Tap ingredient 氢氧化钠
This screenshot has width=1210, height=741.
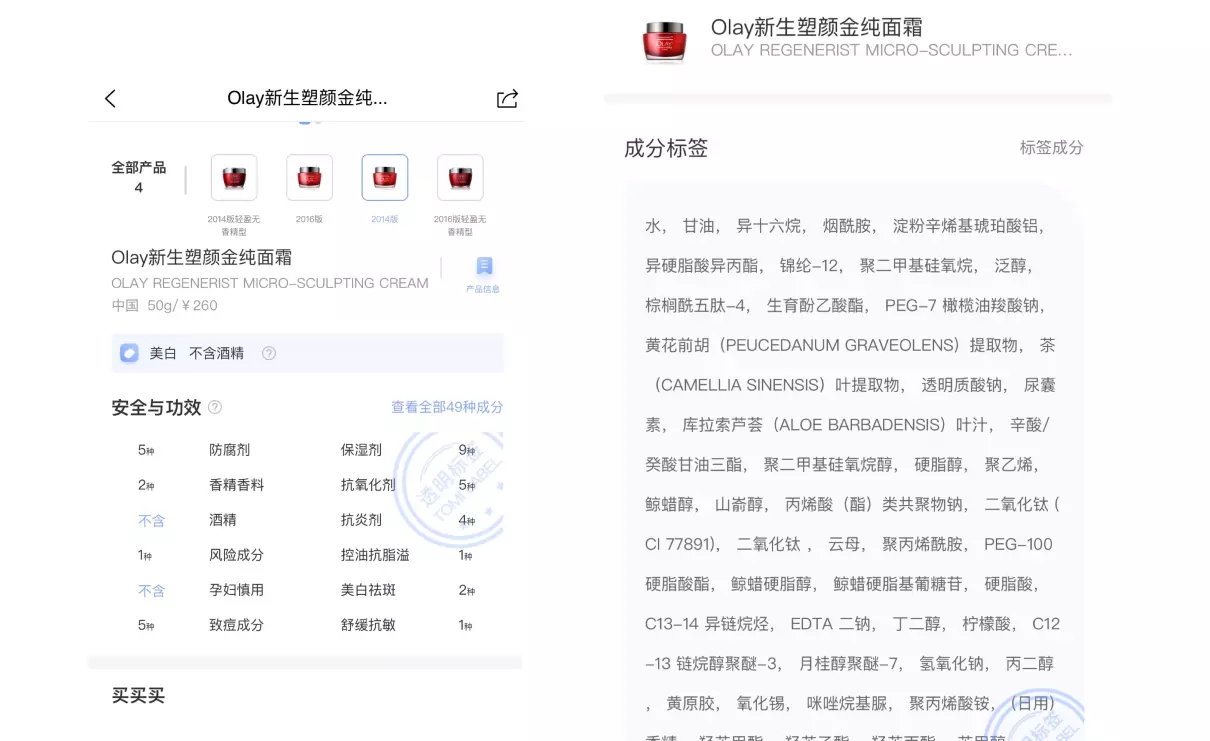coord(952,663)
